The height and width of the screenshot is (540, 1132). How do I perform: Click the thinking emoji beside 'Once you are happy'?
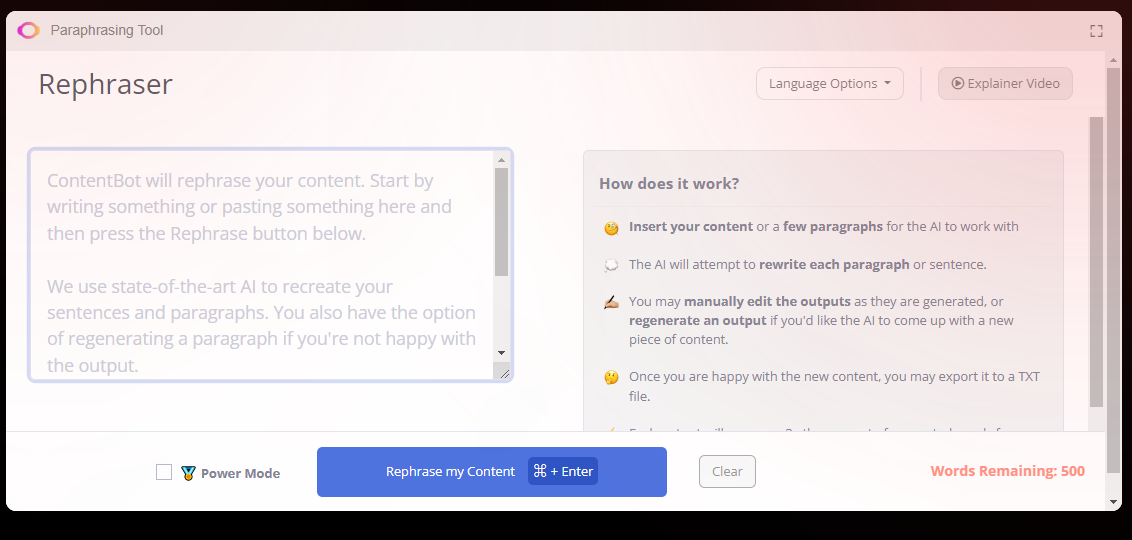[611, 378]
